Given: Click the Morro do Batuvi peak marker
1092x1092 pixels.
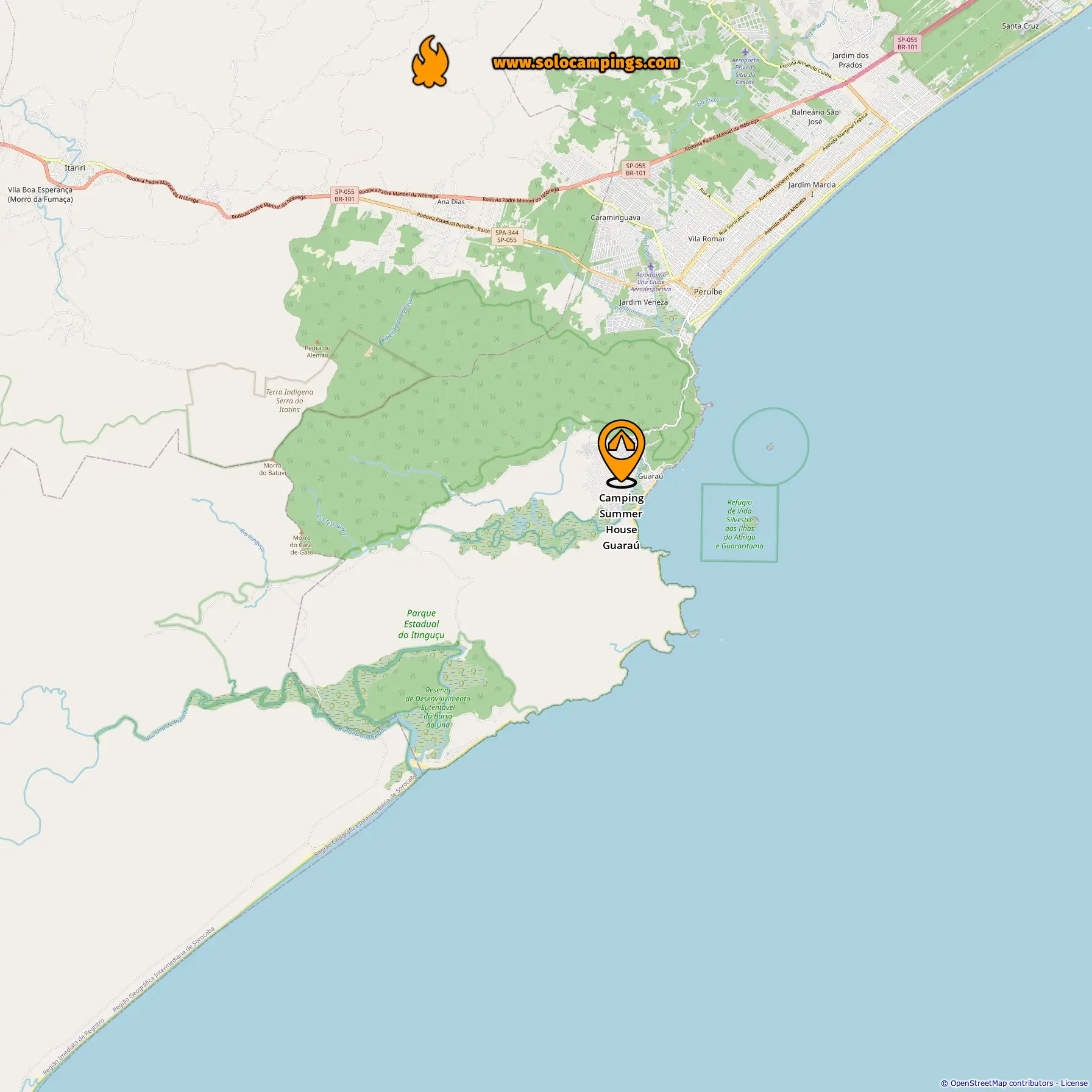Looking at the screenshot, I should pyautogui.click(x=272, y=459).
